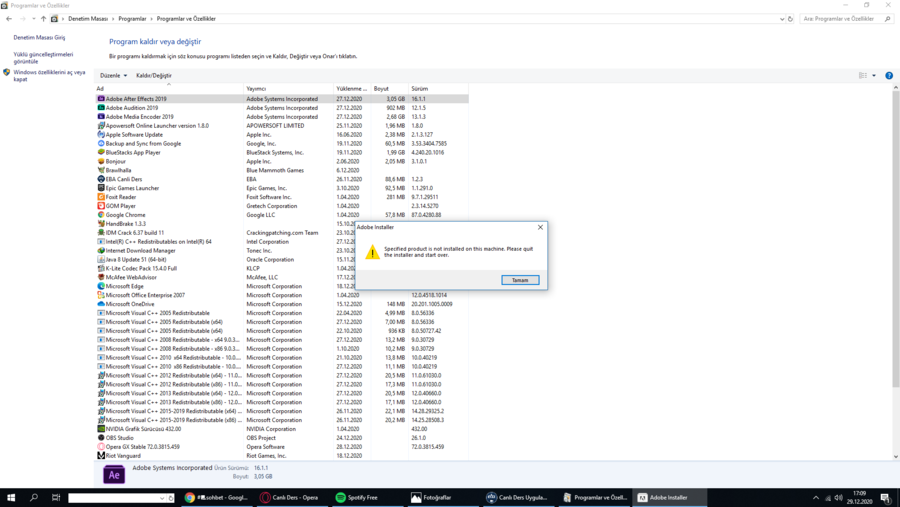Click the HandBrake 1.3.3 icon
Image resolution: width=900 pixels, height=507 pixels.
[101, 223]
